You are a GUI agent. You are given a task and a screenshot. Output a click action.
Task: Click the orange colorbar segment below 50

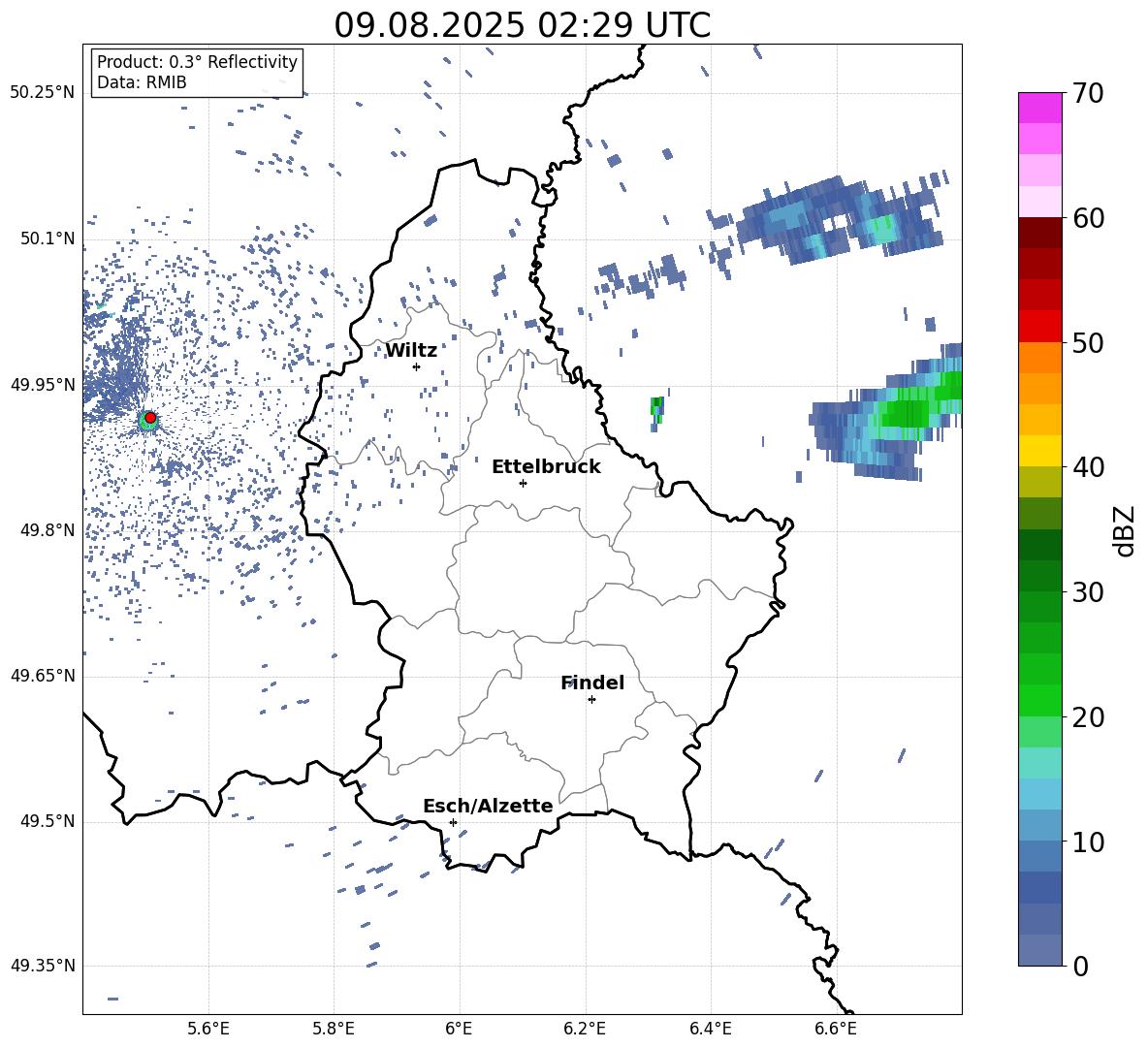[x=1039, y=358]
